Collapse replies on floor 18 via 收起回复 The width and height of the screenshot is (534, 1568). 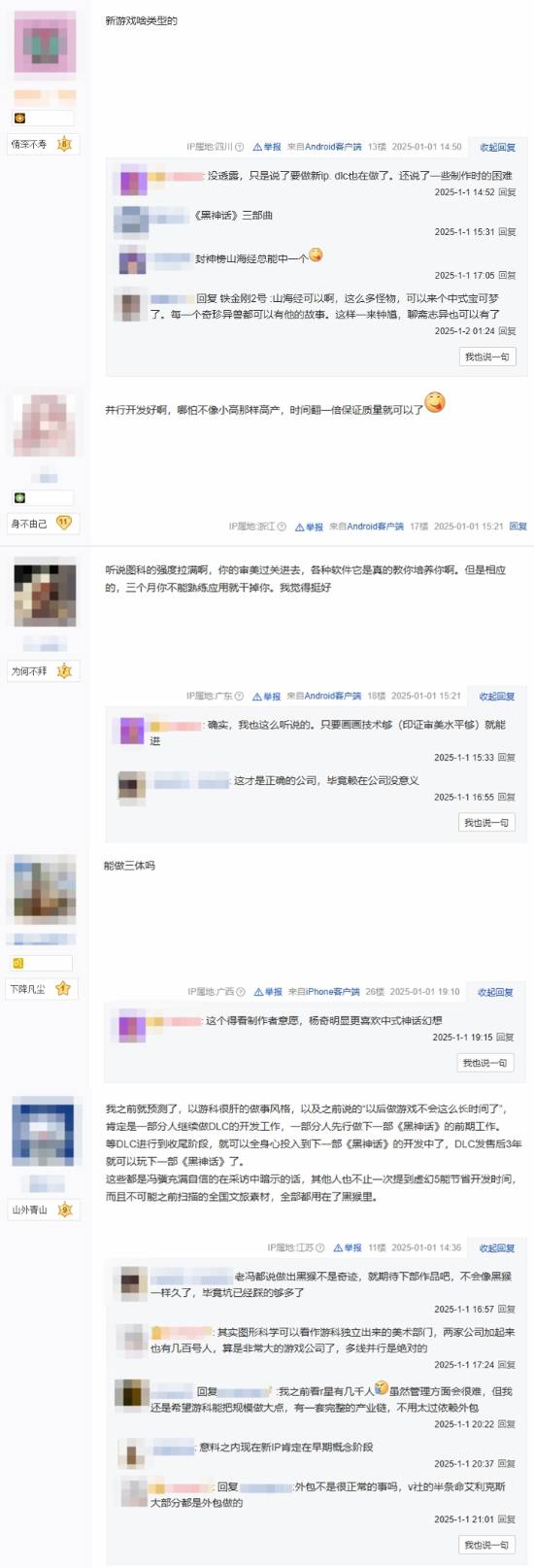click(497, 697)
